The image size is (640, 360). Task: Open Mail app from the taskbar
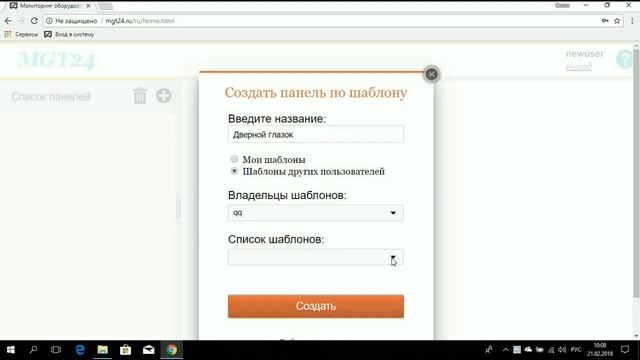pyautogui.click(x=149, y=350)
